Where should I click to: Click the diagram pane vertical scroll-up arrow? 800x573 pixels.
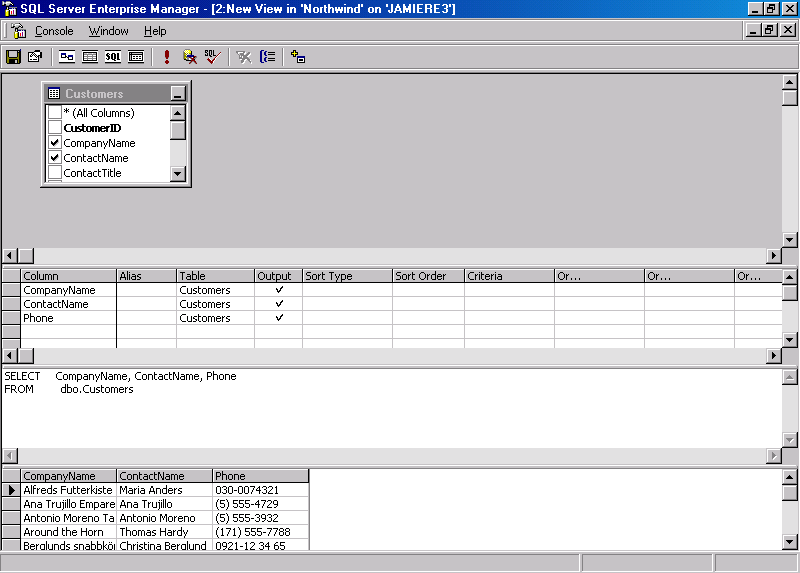click(790, 82)
